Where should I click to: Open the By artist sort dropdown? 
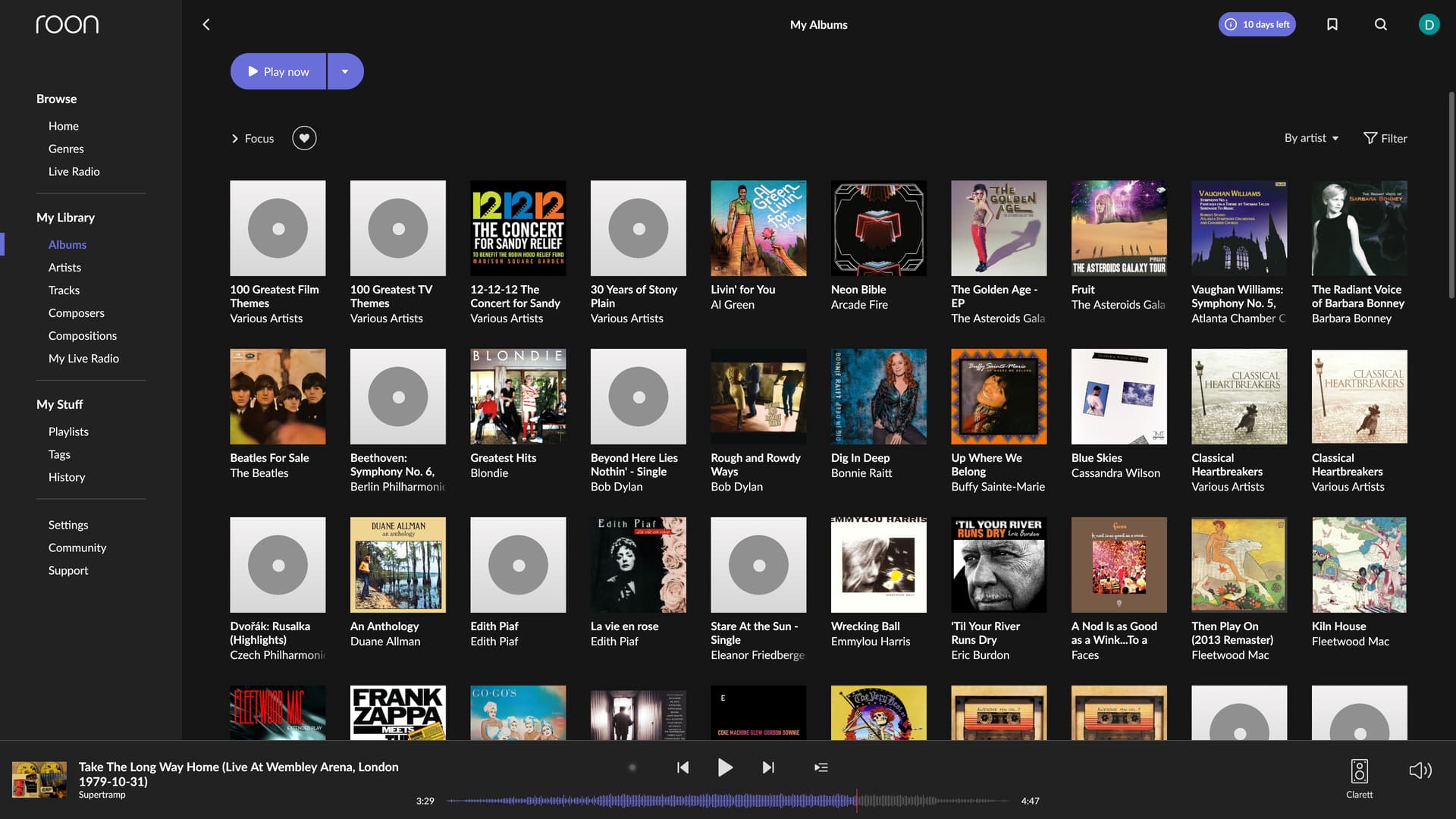coord(1311,138)
